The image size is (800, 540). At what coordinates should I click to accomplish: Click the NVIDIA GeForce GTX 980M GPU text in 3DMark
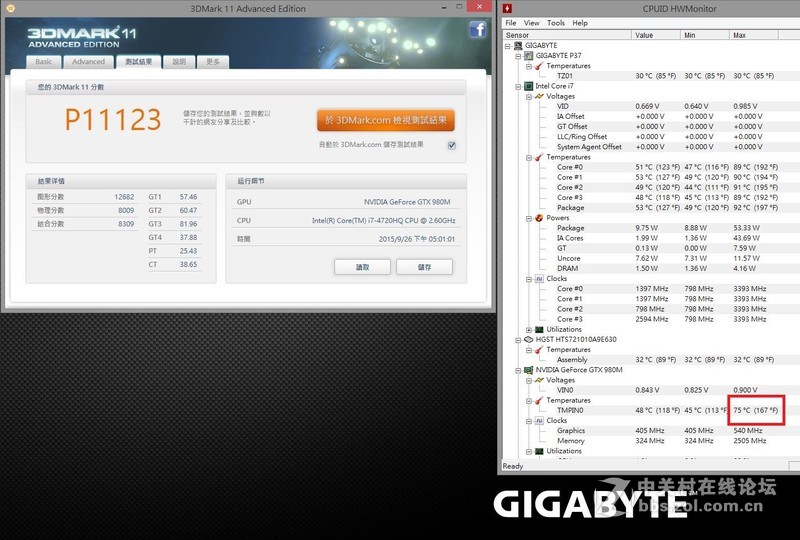407,202
